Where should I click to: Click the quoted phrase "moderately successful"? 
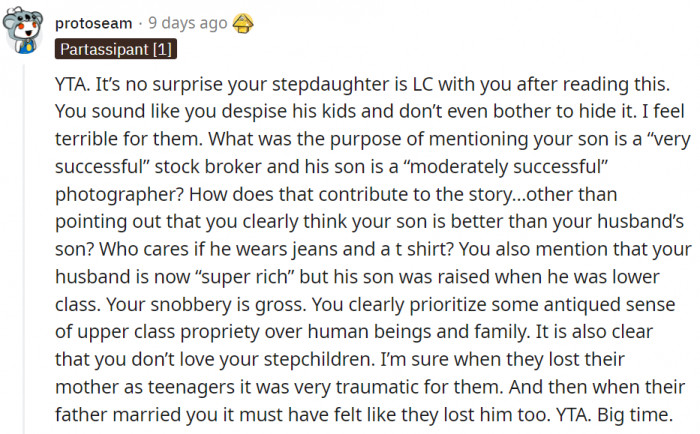506,167
